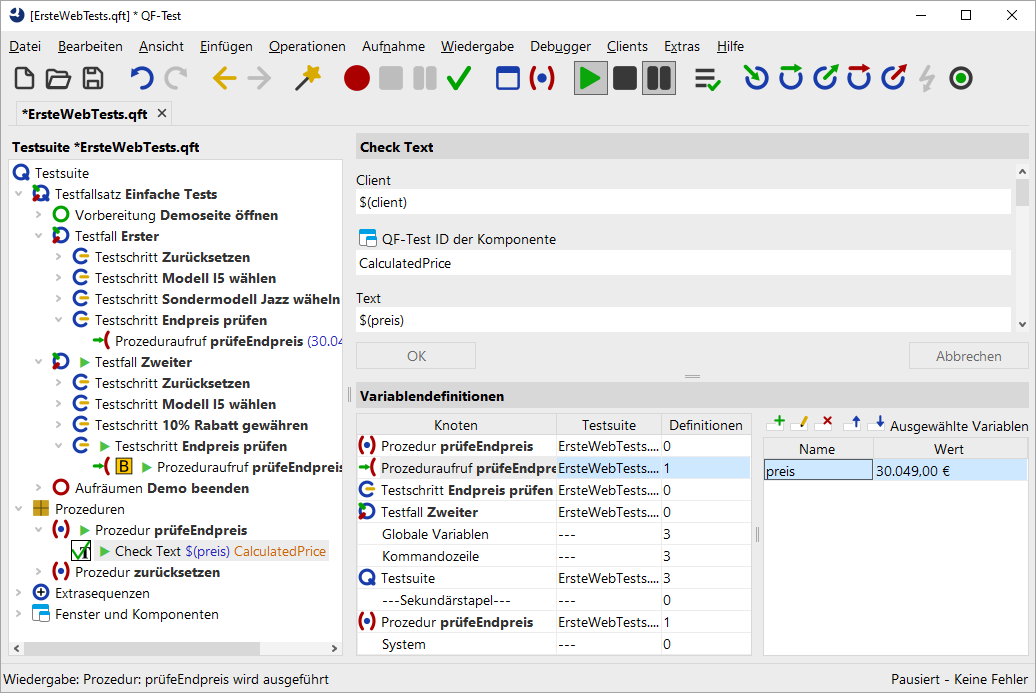
Task: Collapse the Prozeduren node
Action: click(18, 509)
